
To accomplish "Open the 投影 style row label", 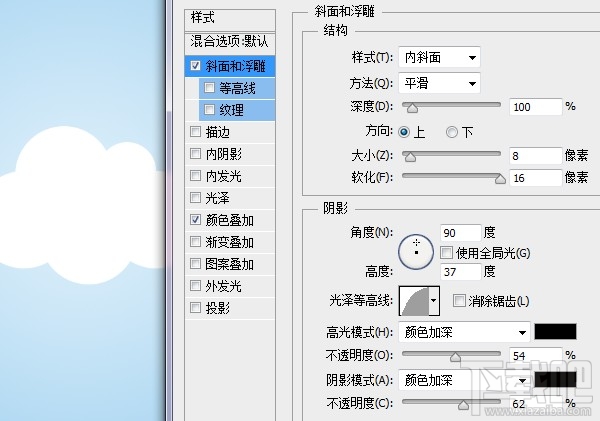I will coord(217,308).
